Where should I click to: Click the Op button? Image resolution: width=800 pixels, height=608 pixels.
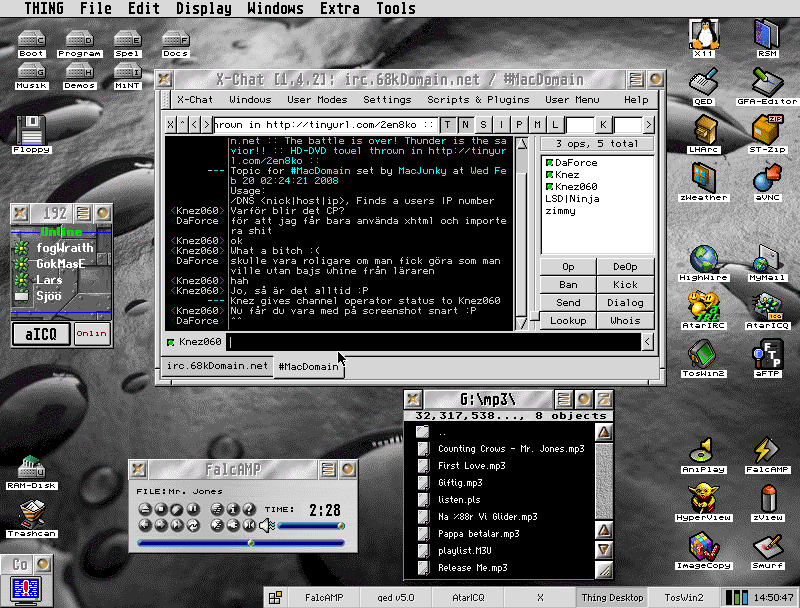[568, 267]
